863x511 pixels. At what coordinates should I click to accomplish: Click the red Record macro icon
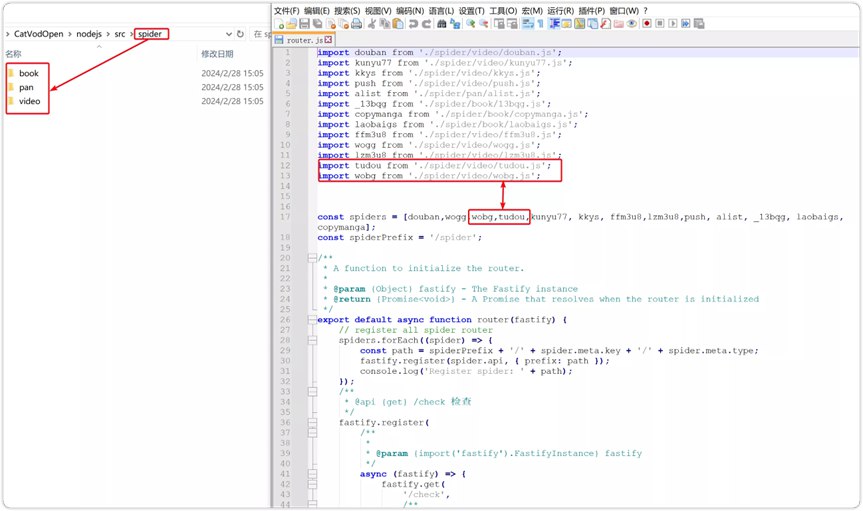tap(647, 24)
